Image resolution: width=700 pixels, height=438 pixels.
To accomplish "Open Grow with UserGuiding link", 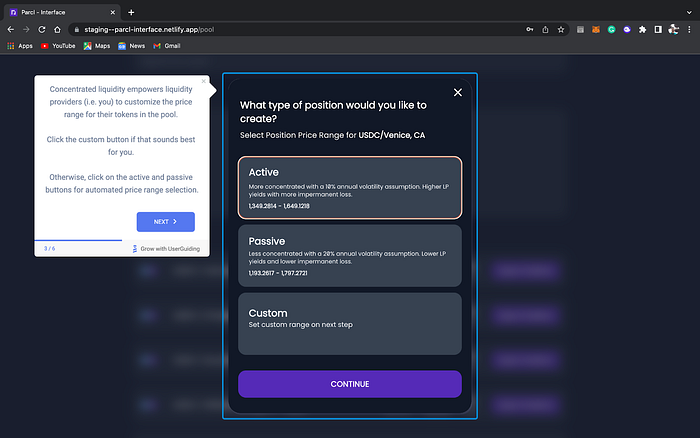I will tap(166, 249).
